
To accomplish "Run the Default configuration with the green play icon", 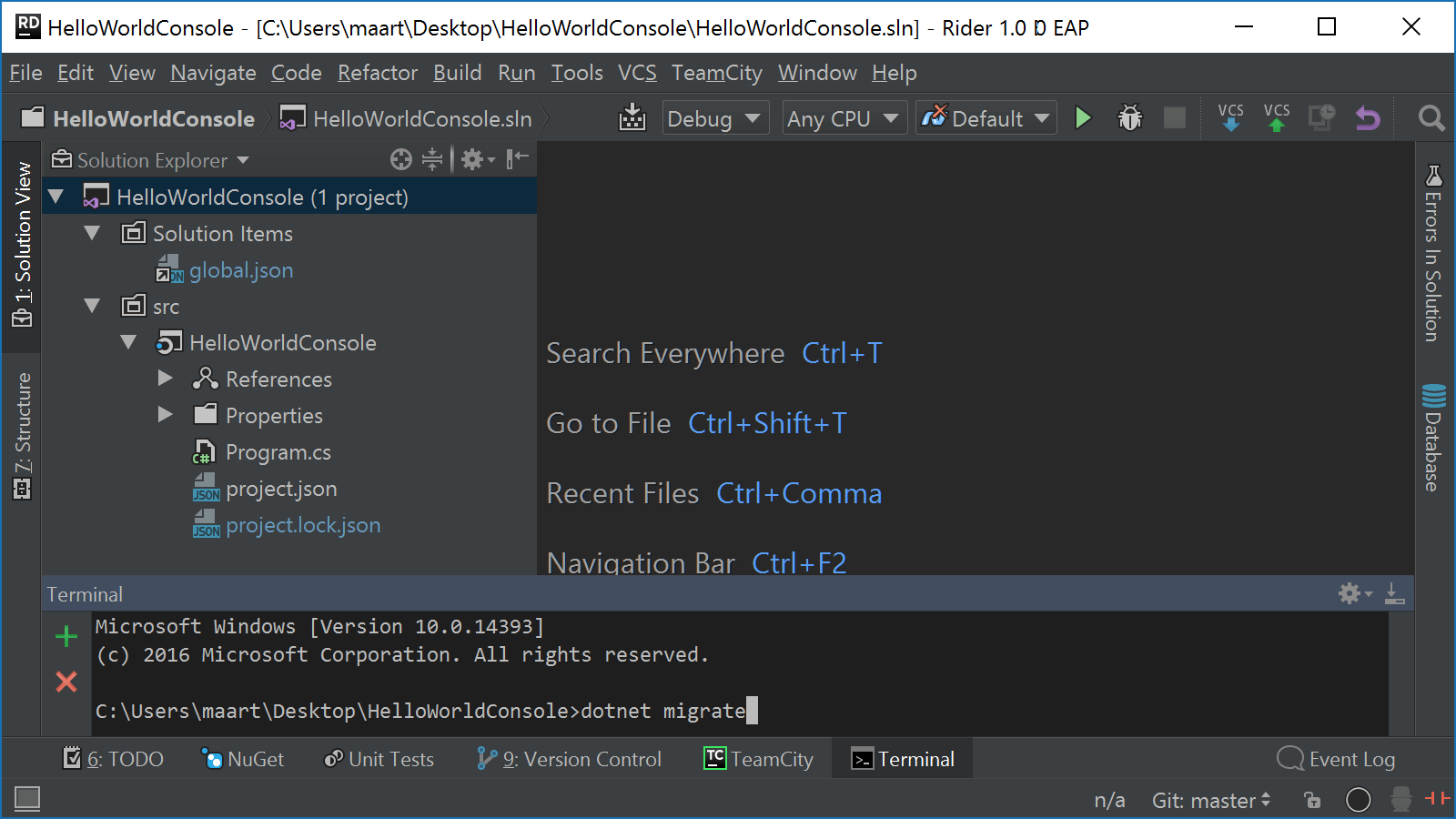I will pos(1083,117).
